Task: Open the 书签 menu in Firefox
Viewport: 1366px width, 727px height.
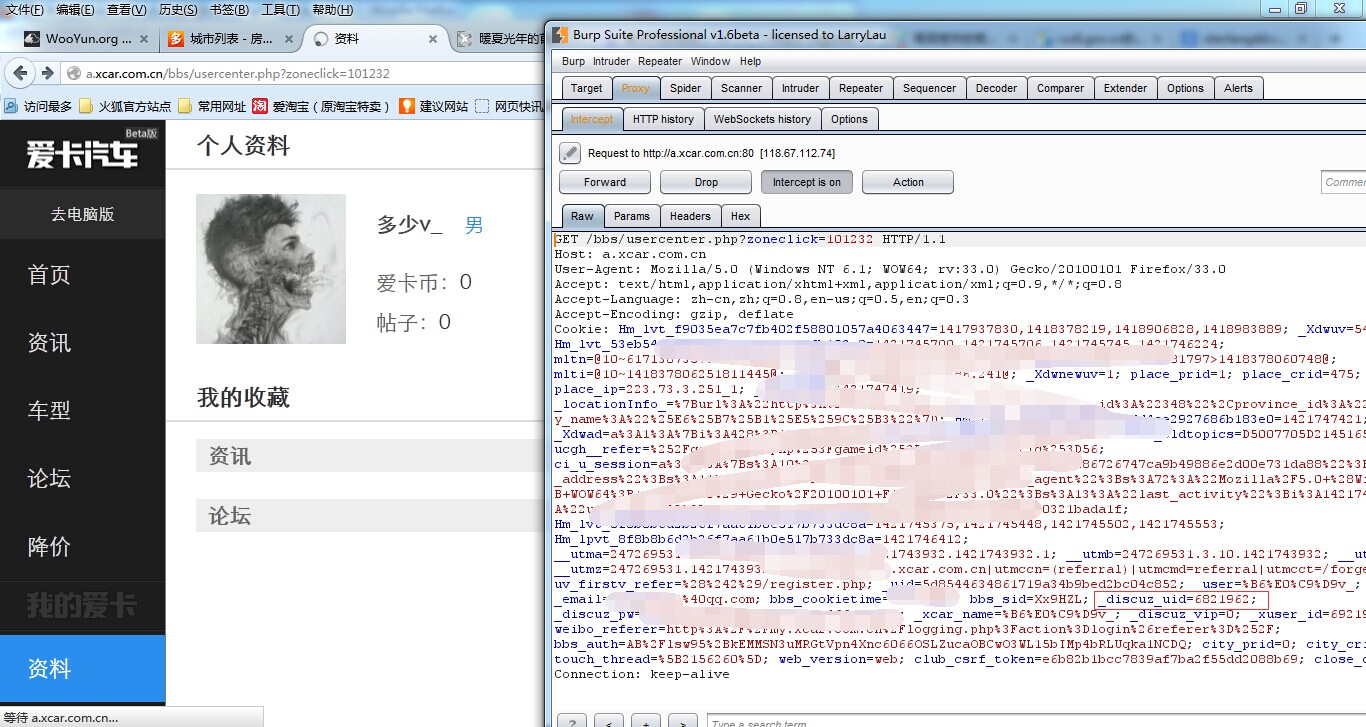Action: 229,10
